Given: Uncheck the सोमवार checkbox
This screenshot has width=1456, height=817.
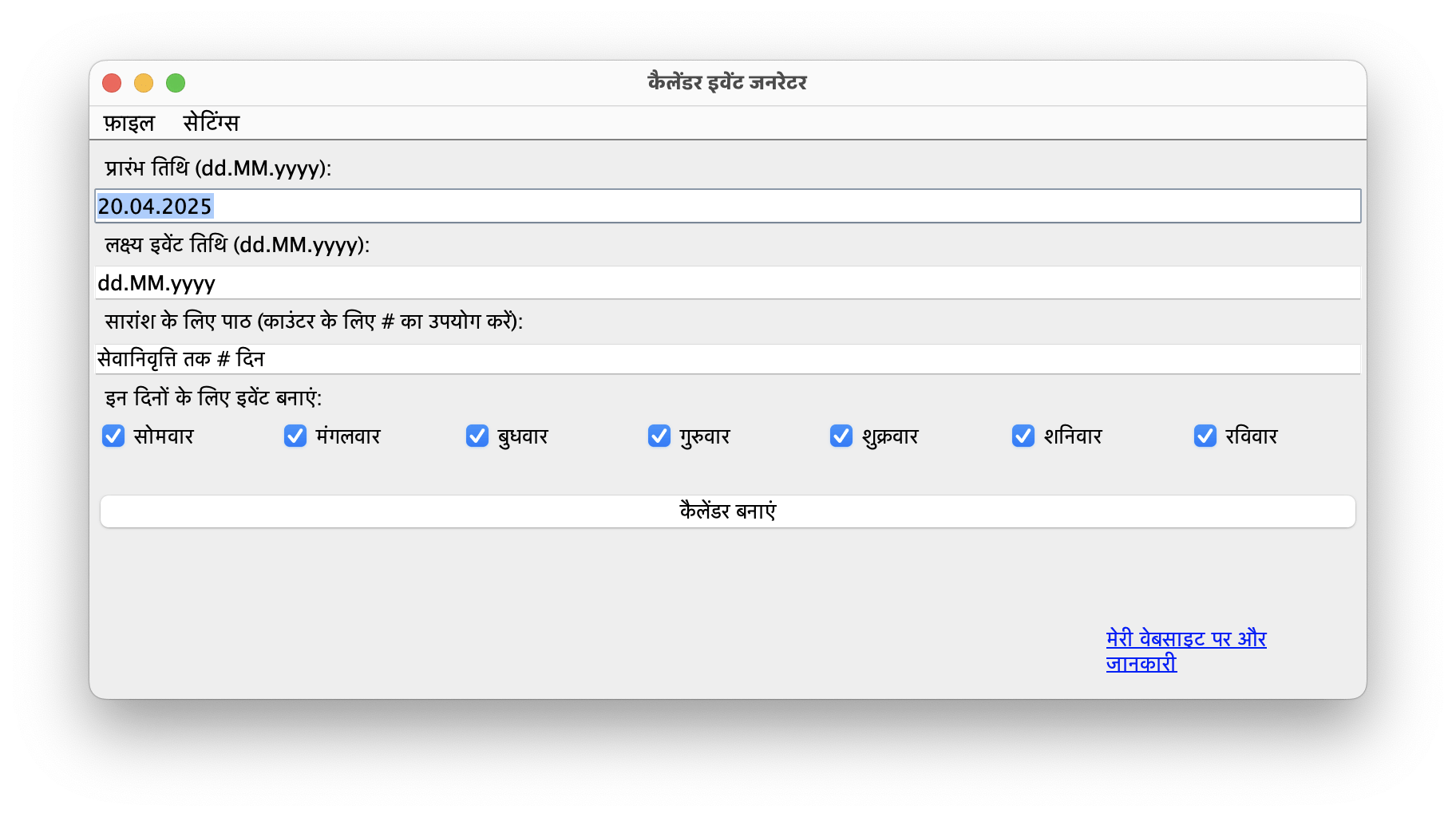Looking at the screenshot, I should click(113, 436).
